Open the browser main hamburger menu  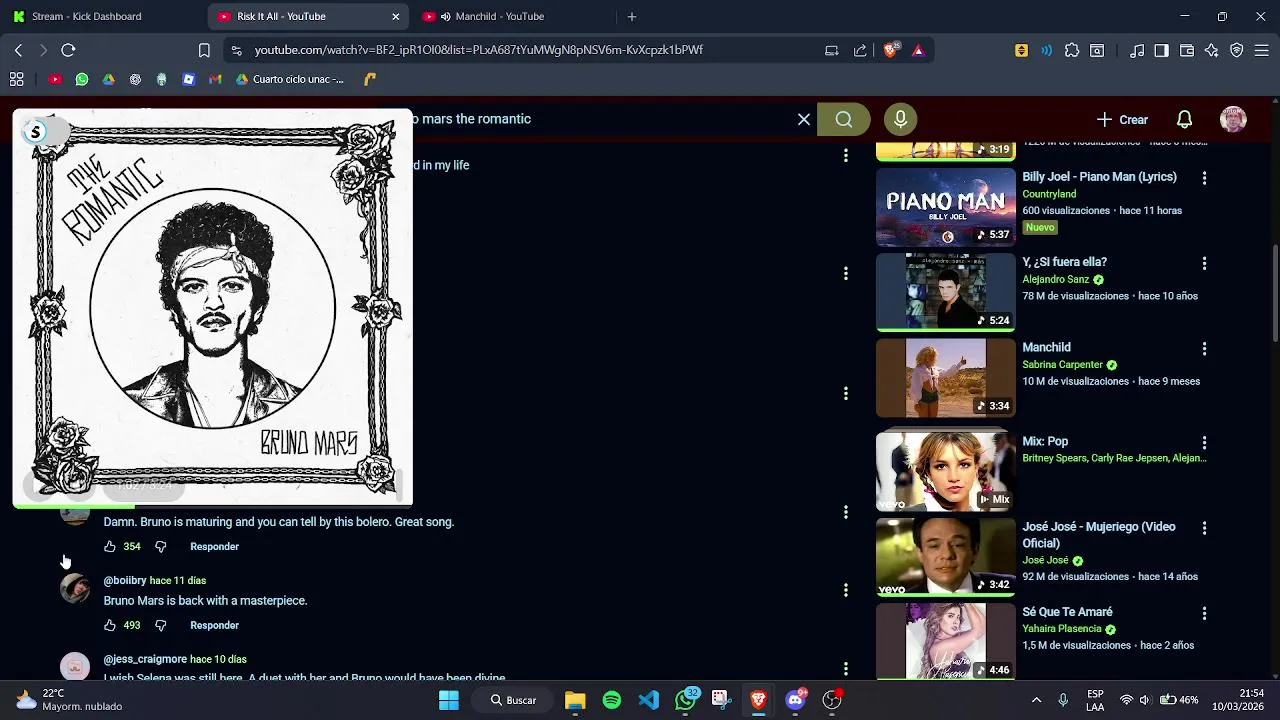pos(1262,50)
